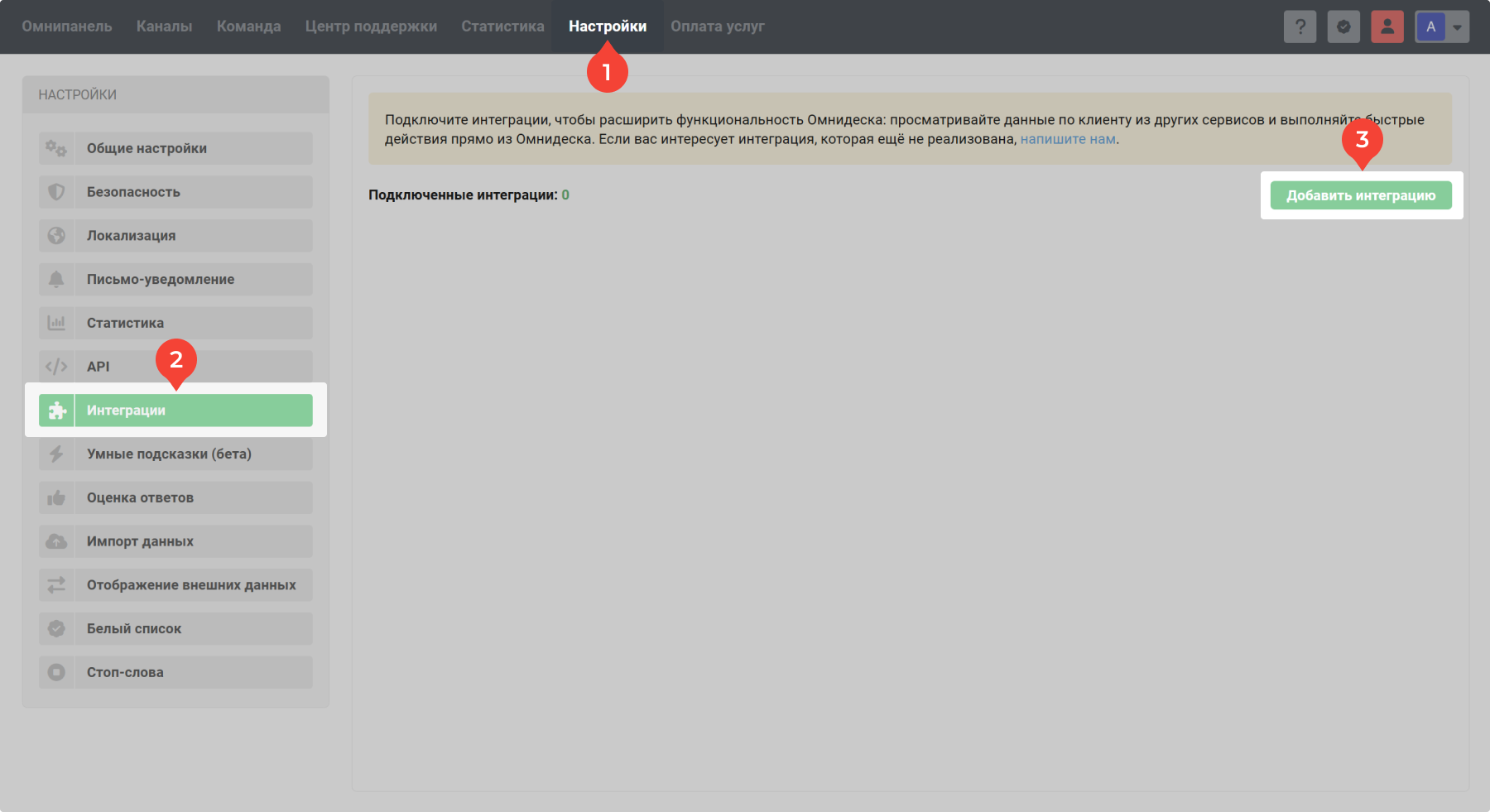Go to the Каналы menu item
The image size is (1490, 812).
(x=164, y=26)
